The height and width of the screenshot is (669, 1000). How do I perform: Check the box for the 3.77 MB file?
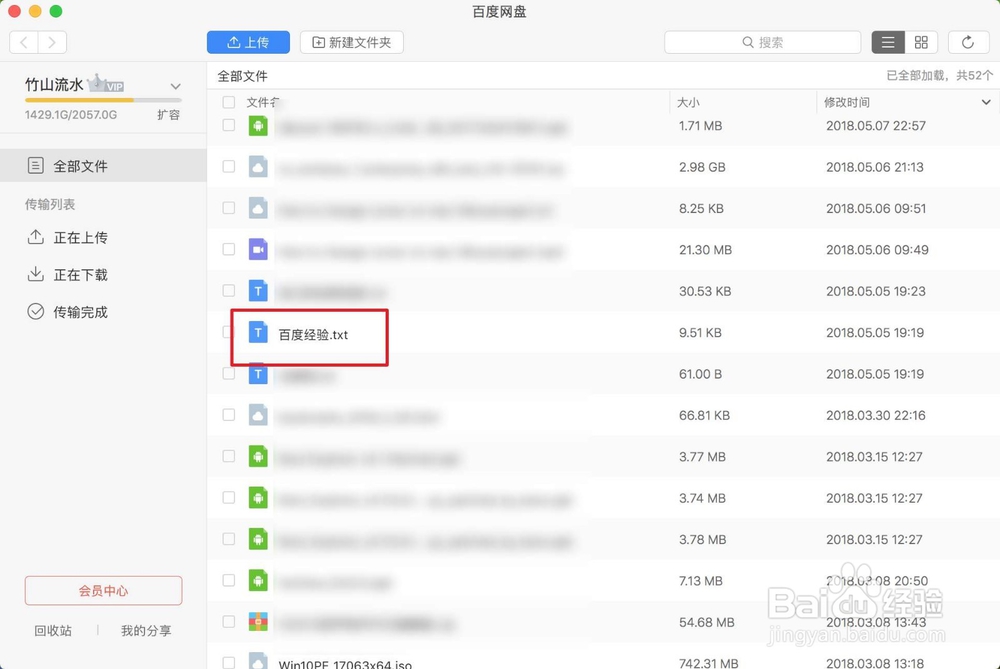(x=228, y=457)
